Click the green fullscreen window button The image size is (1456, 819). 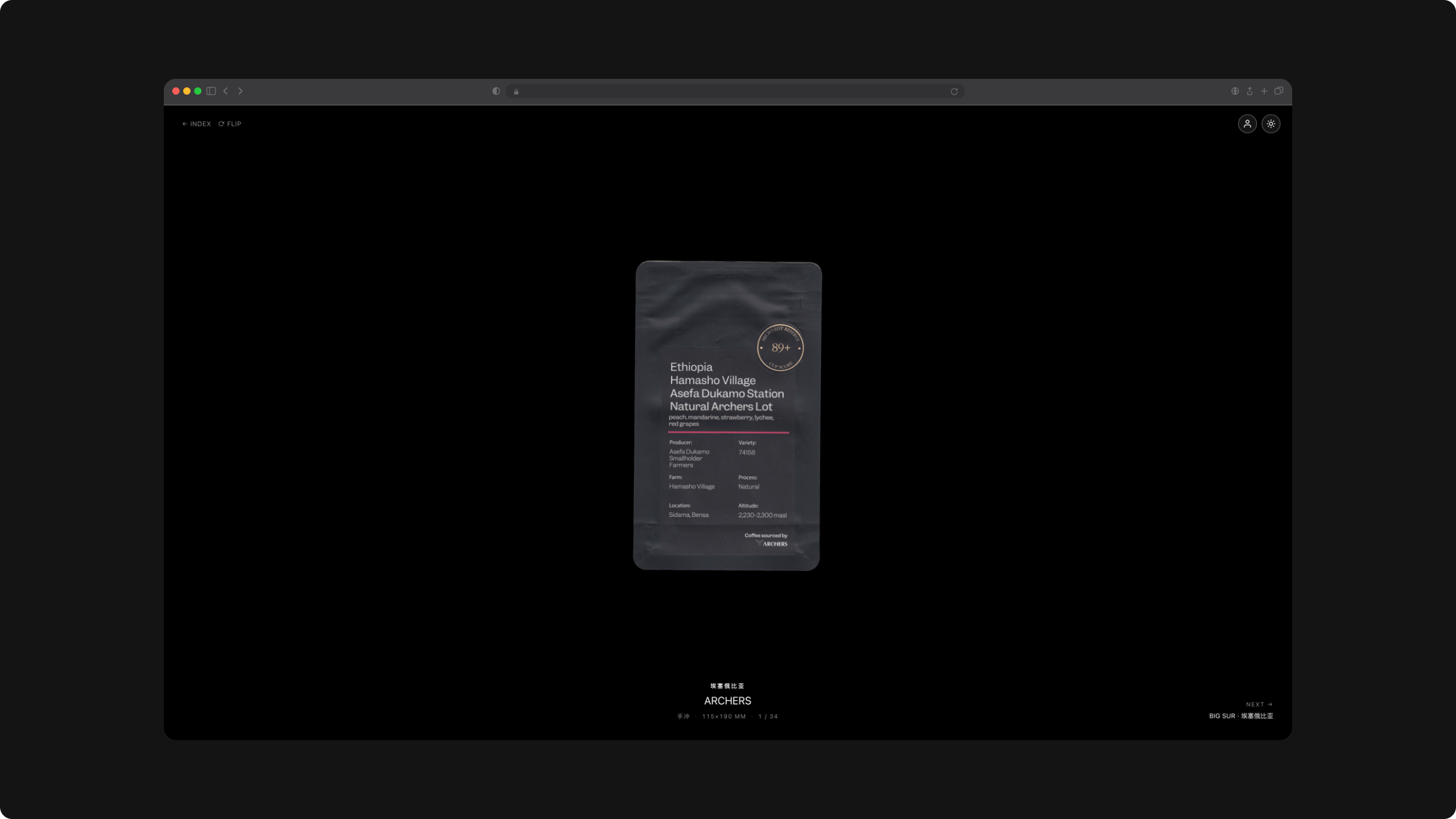click(x=198, y=91)
